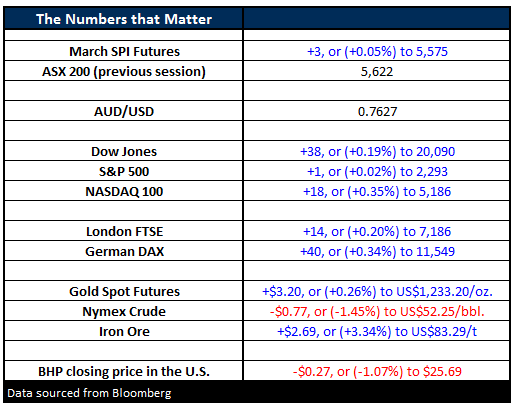Click the 'Data sourced from Bloomberg' footer

89,393
